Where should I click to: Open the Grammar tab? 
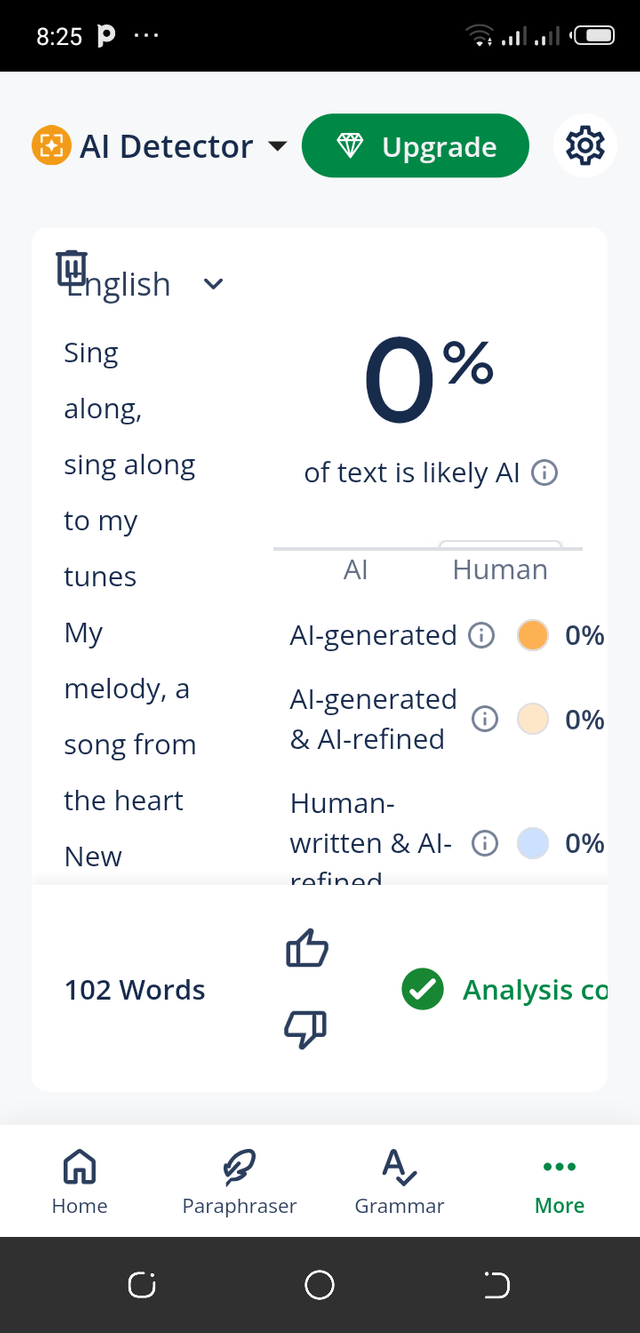[x=399, y=1181]
